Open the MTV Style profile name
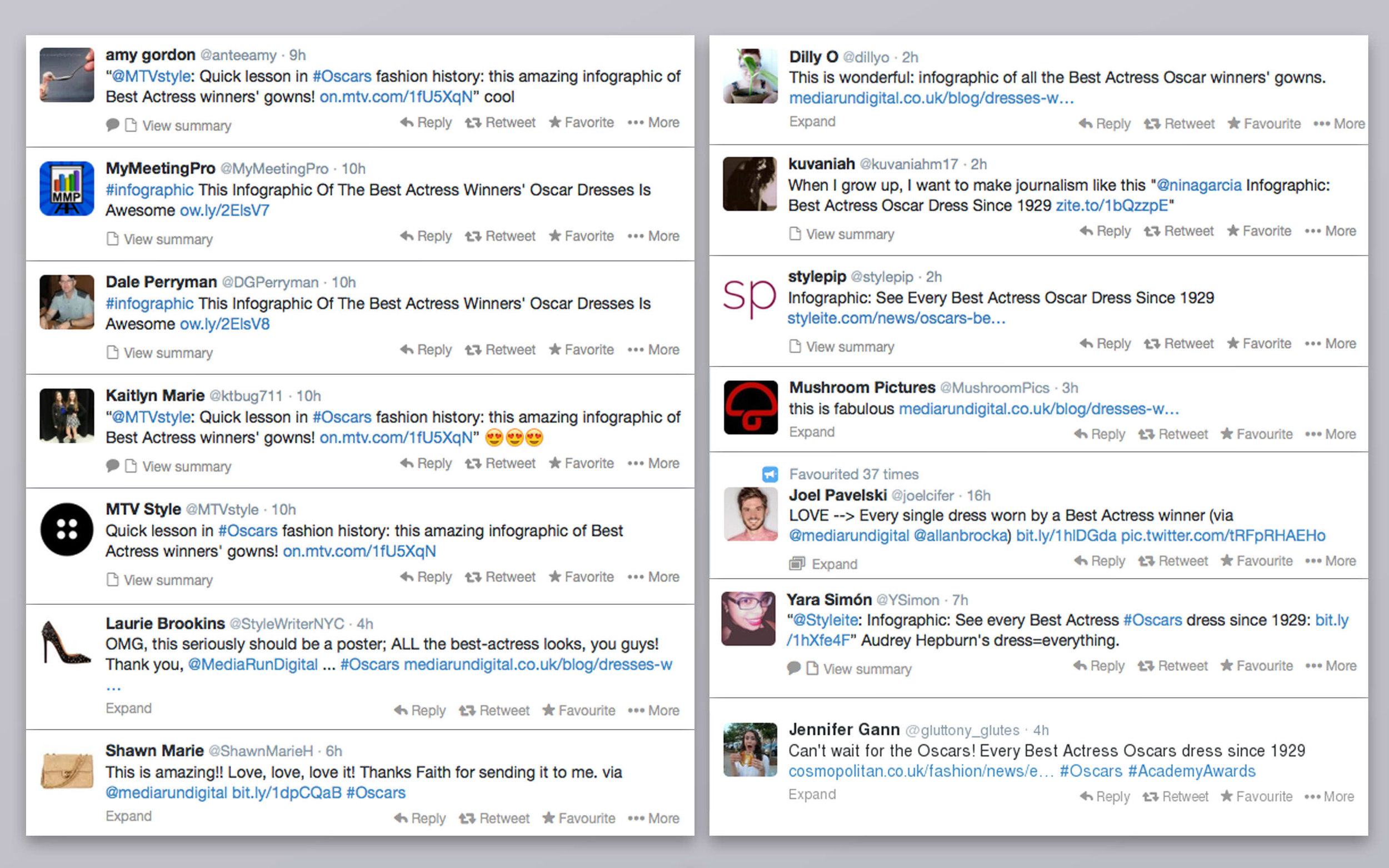This screenshot has width=1389, height=868. [x=143, y=509]
